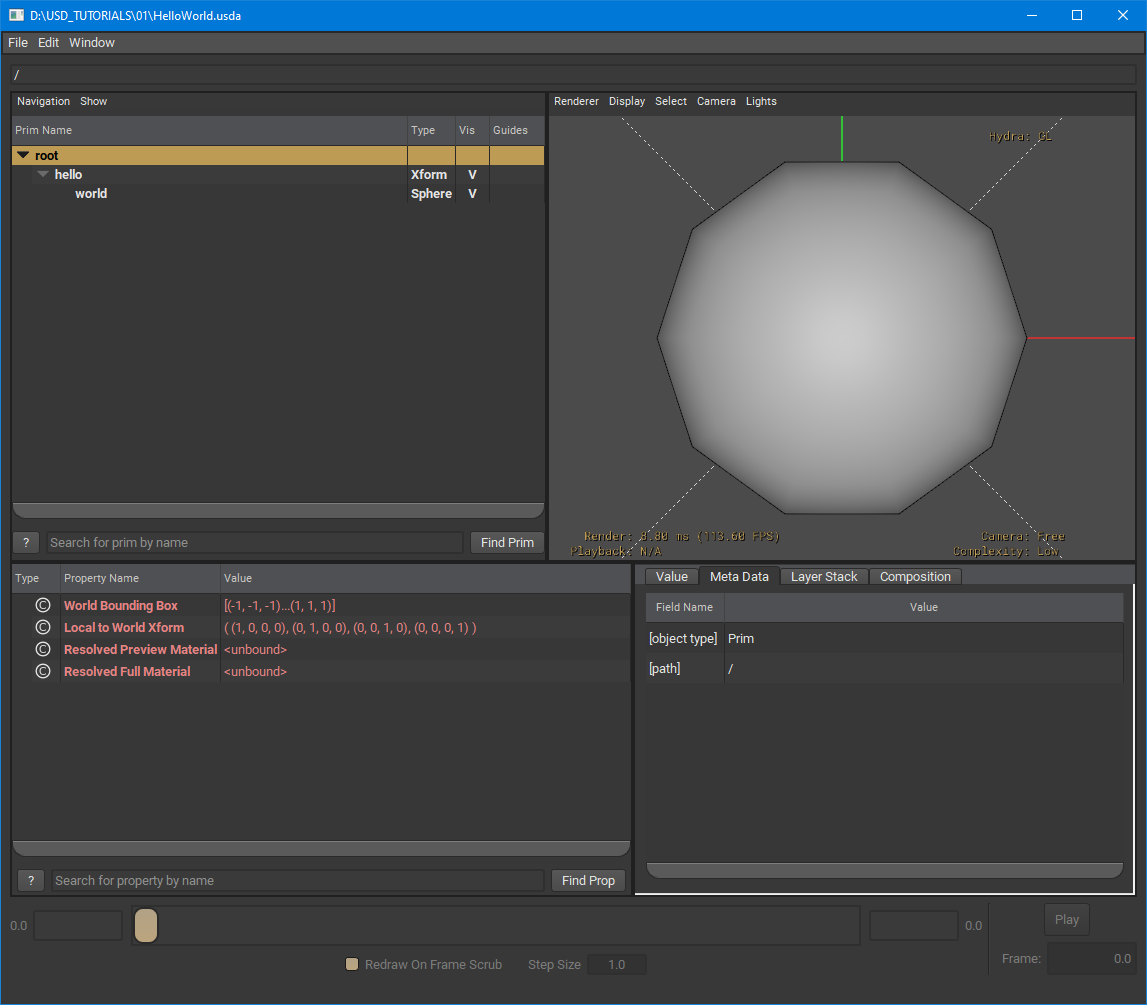The width and height of the screenshot is (1147, 1005).
Task: Open the Composition tab
Action: coord(915,576)
